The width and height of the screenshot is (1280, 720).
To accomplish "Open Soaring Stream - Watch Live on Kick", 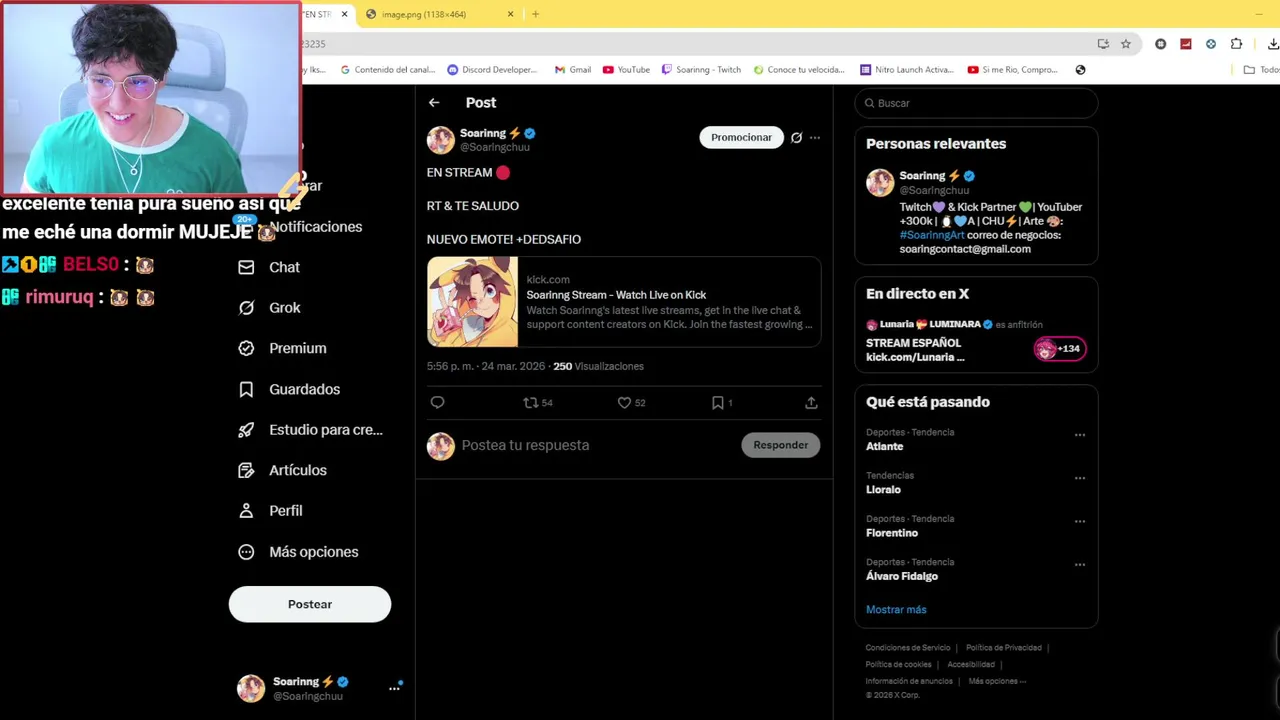I will 616,295.
